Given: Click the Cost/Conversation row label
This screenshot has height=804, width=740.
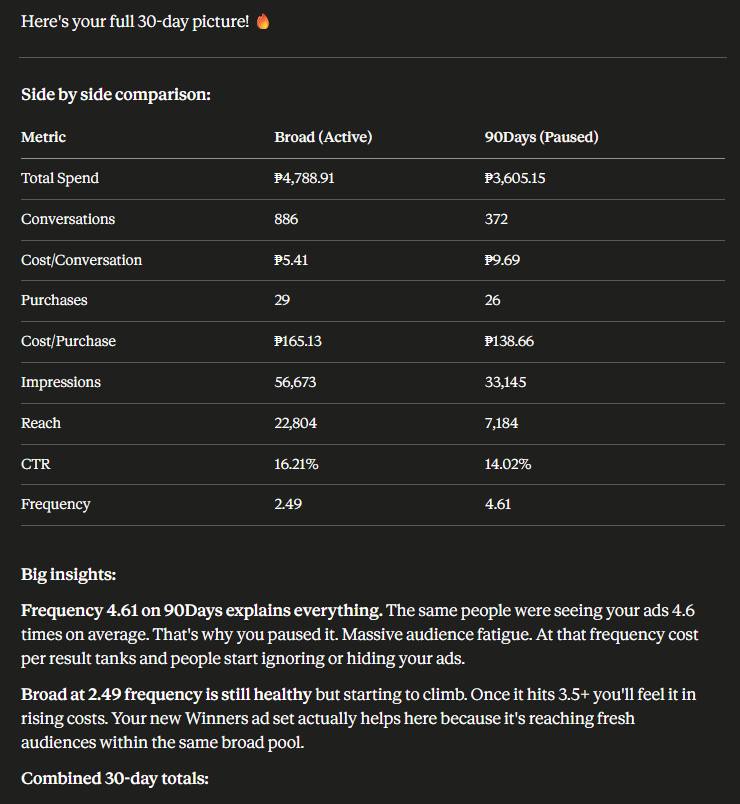Looking at the screenshot, I should pos(82,260).
